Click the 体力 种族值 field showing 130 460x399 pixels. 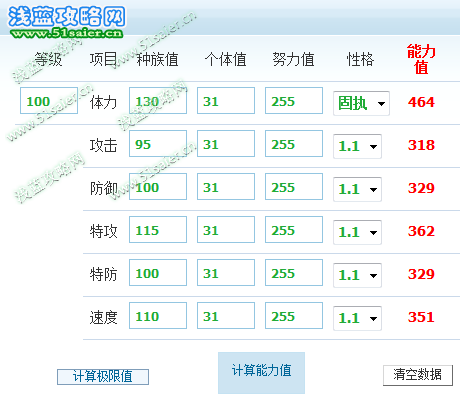point(158,101)
